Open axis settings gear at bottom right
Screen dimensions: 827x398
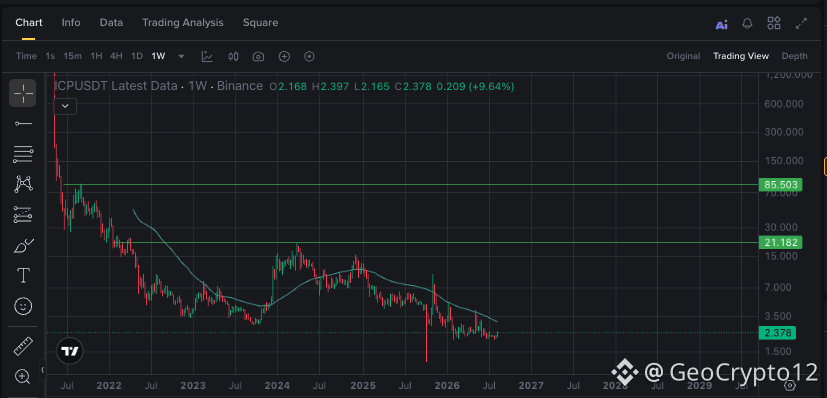[790, 385]
